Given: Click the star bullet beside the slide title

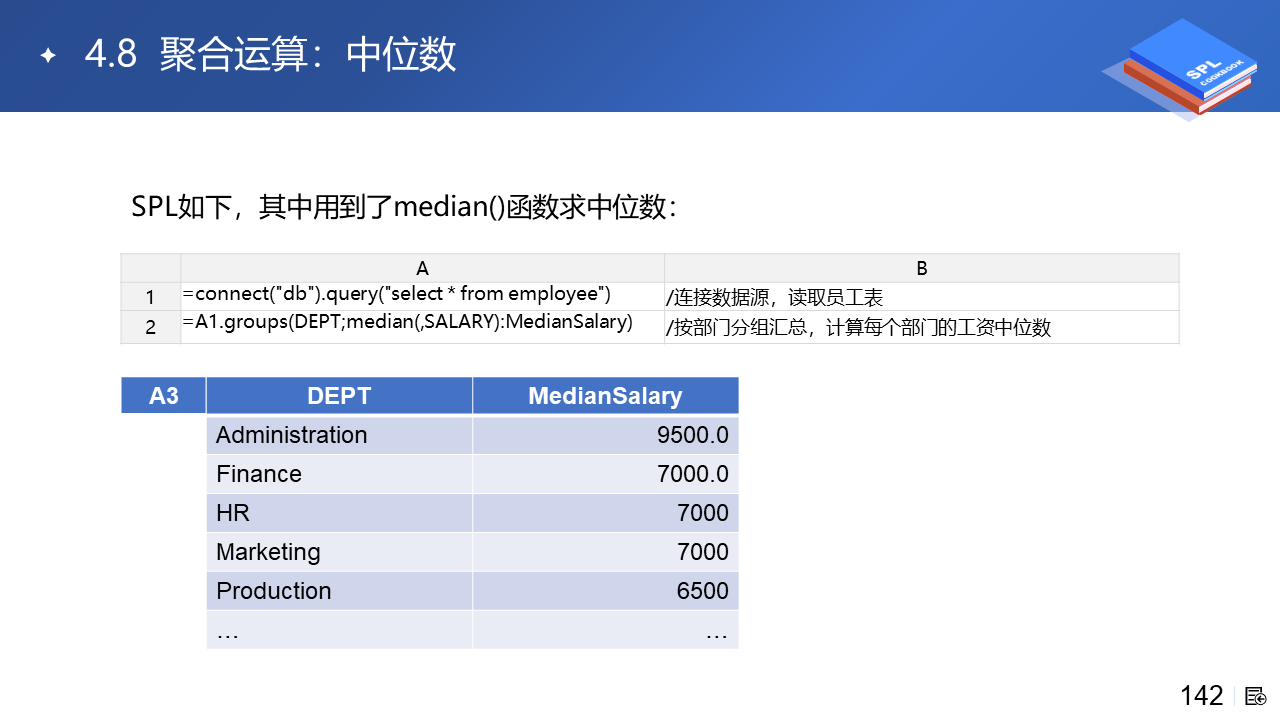Looking at the screenshot, I should [x=47, y=55].
